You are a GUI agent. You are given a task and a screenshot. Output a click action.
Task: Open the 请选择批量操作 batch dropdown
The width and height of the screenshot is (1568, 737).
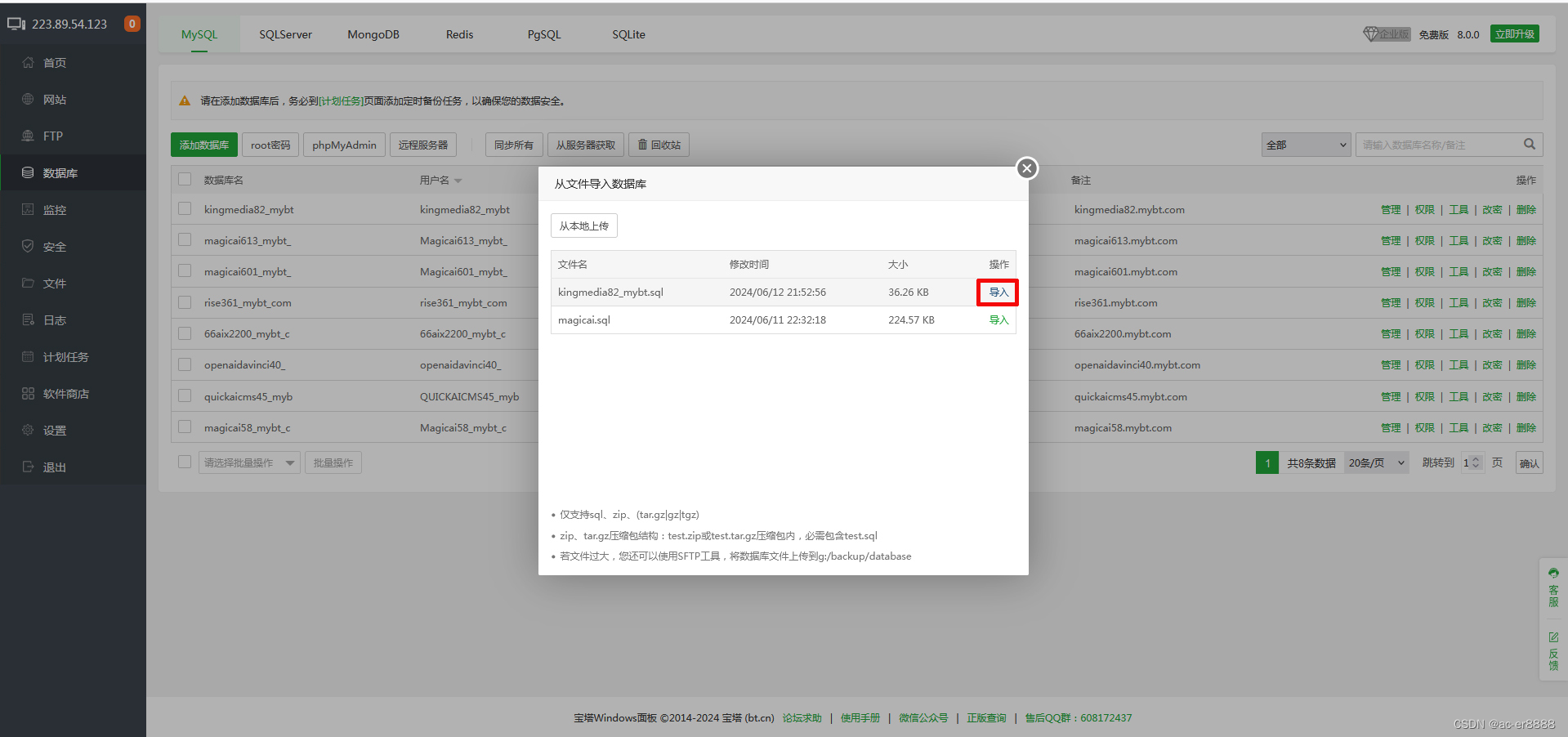click(249, 462)
